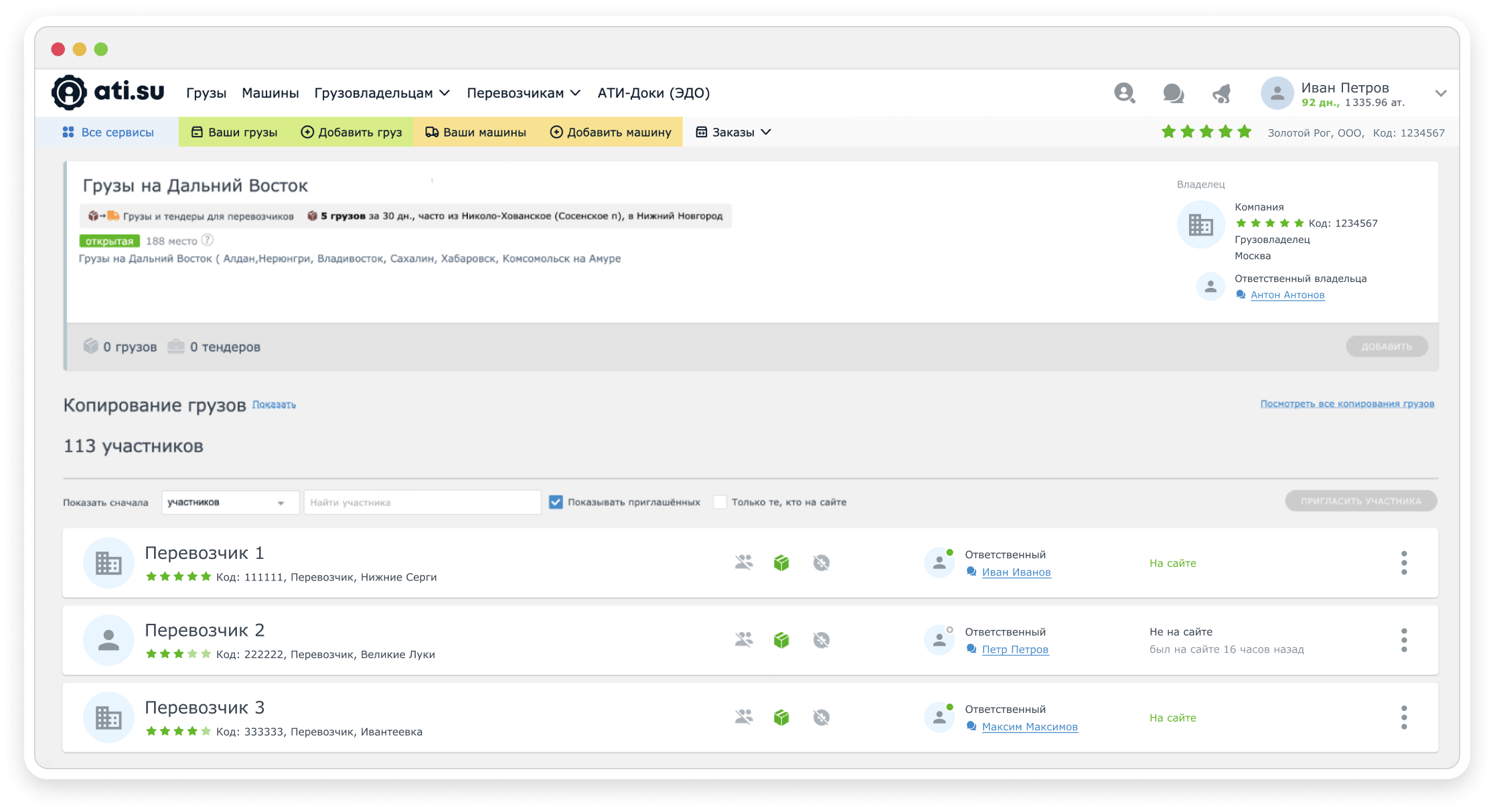This screenshot has height=812, width=1495.
Task: Click the blocked circle icon for Перевозчик 1
Action: 821,562
